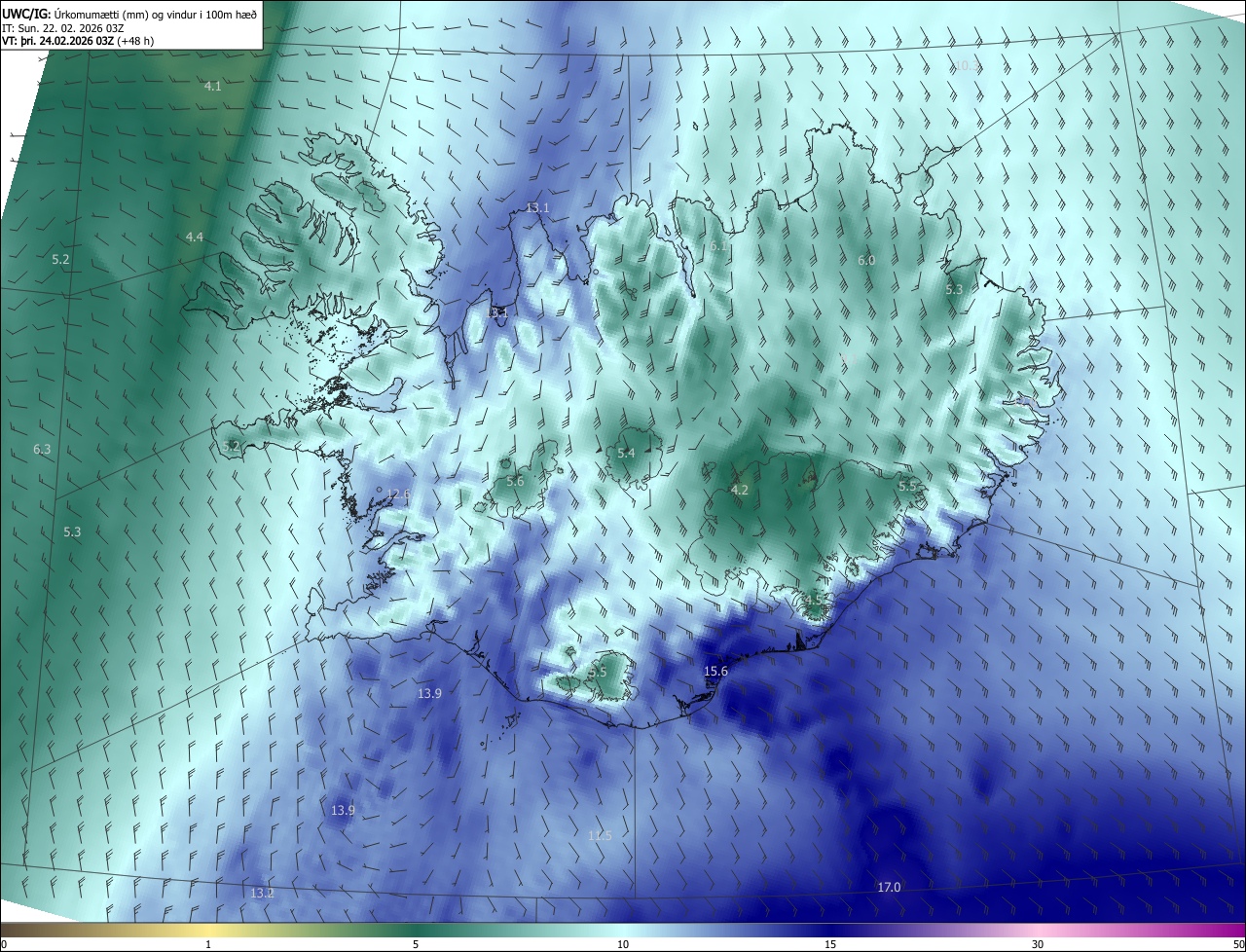Click the 4.1 value on the map

[212, 87]
